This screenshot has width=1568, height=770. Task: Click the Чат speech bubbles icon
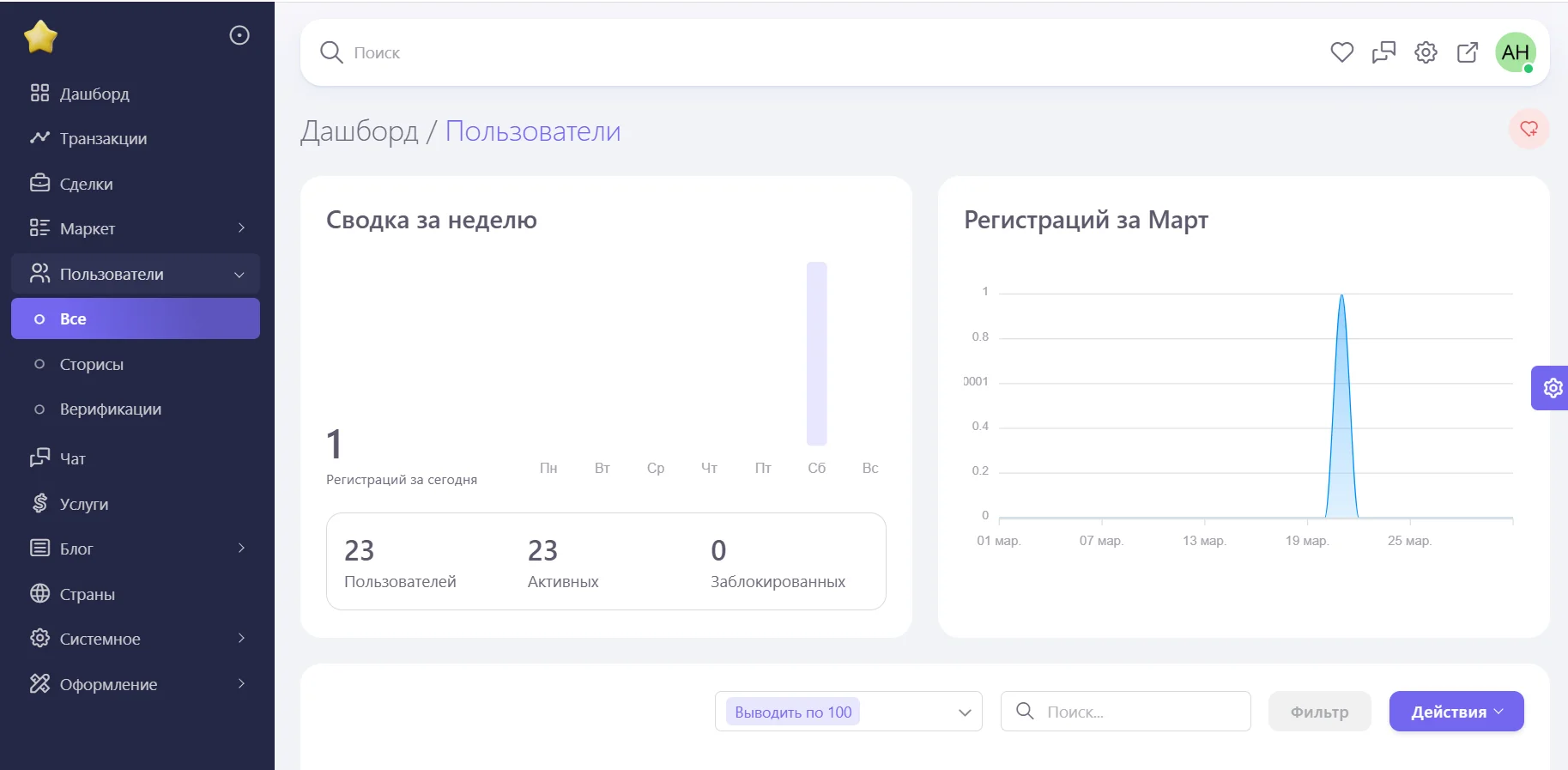(x=39, y=458)
